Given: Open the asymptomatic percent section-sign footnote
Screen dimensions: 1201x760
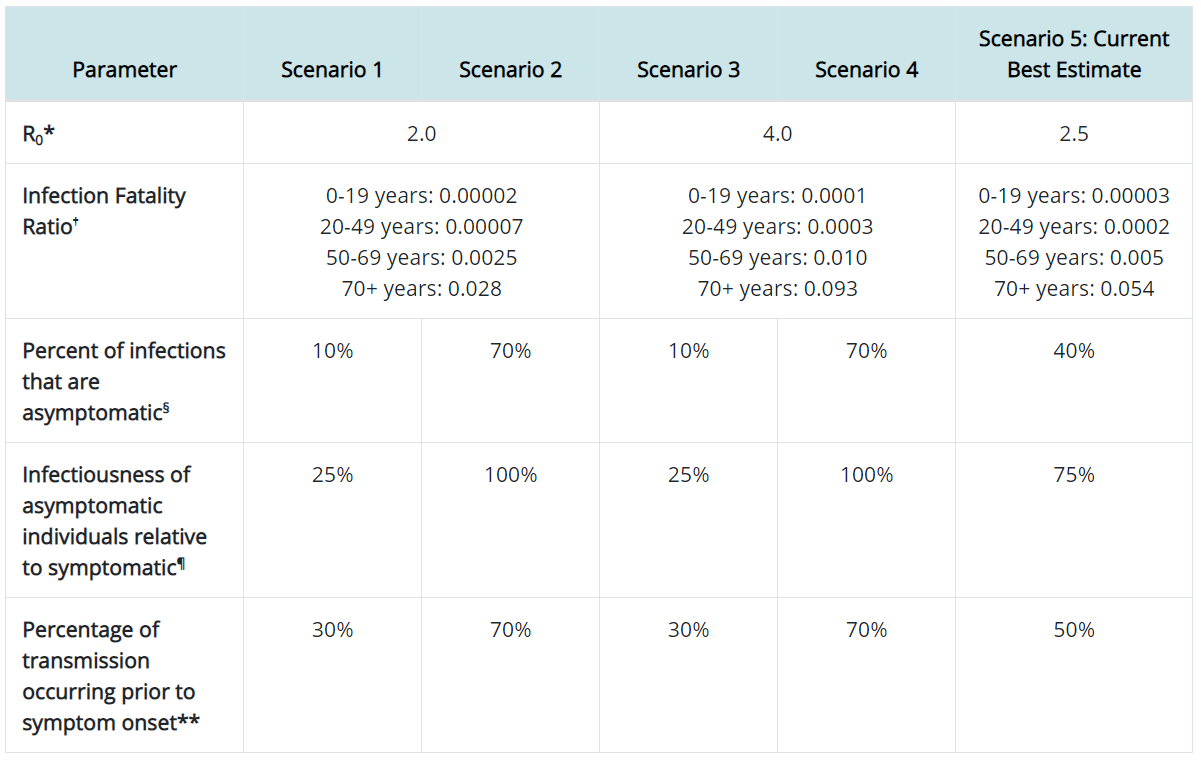Looking at the screenshot, I should 165,408.
